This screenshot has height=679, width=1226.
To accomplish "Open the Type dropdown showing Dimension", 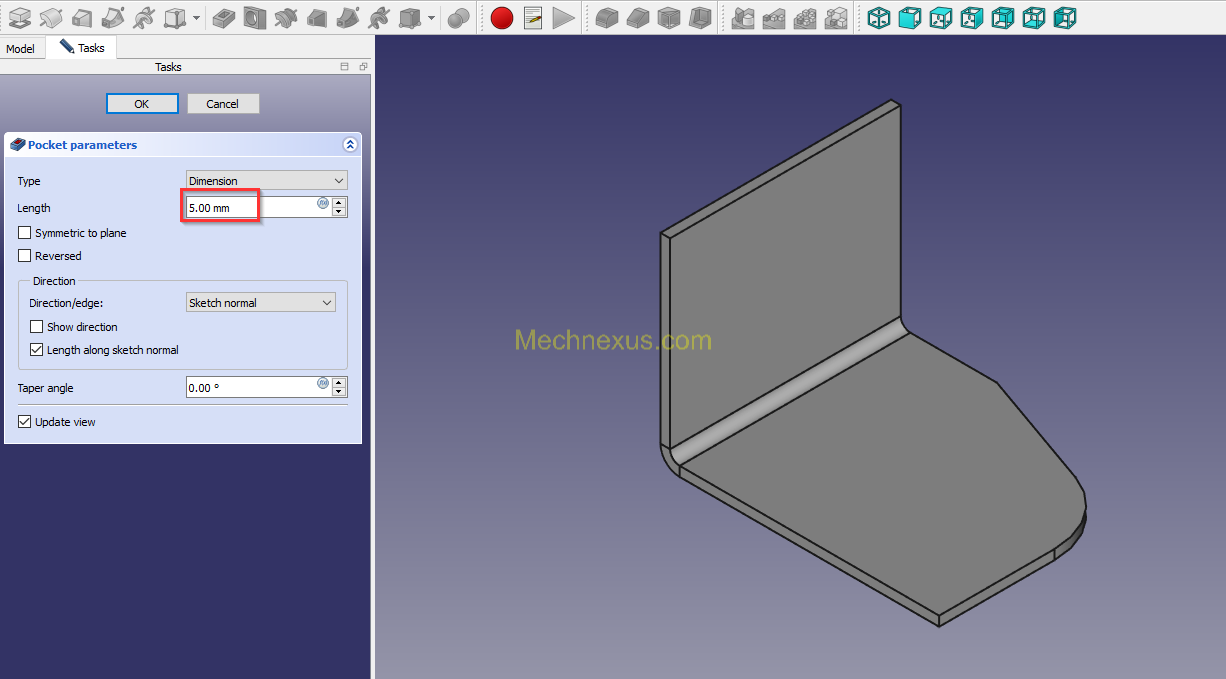I will (267, 181).
